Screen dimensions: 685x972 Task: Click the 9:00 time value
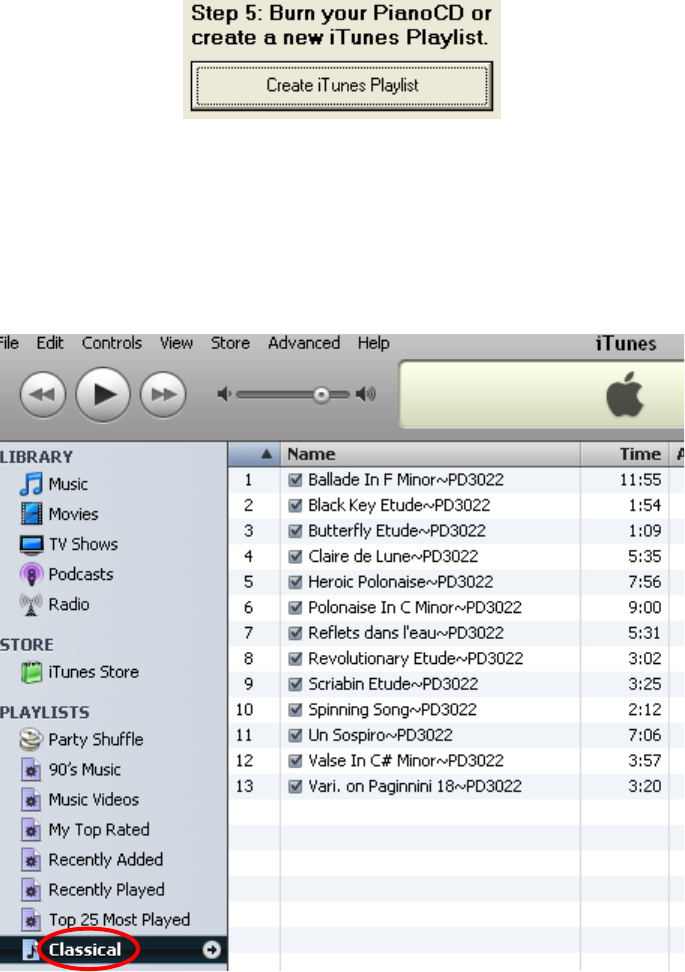click(645, 608)
